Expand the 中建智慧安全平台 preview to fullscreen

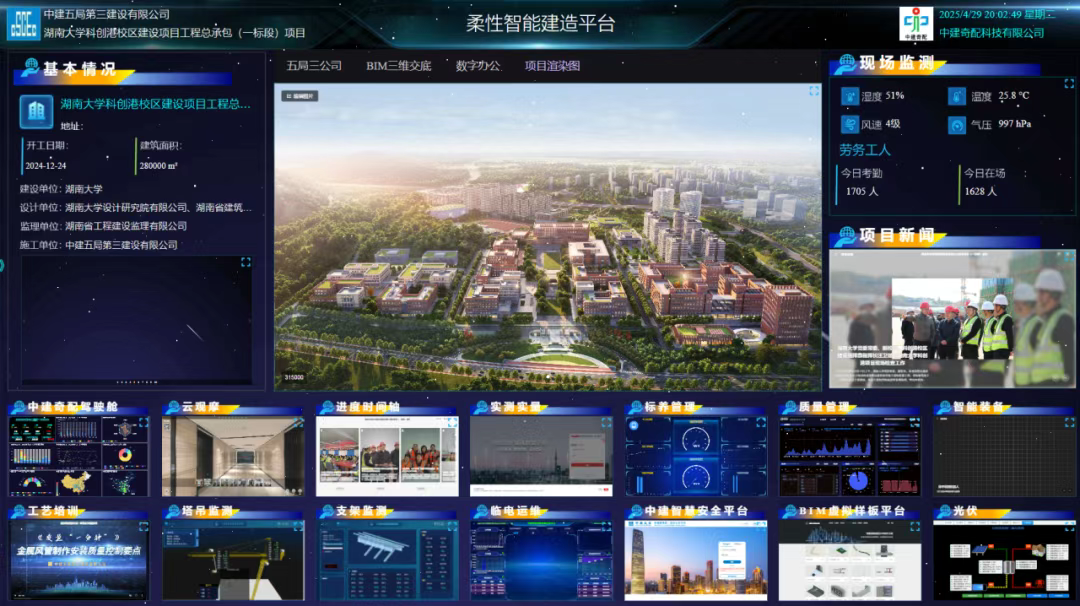click(760, 527)
